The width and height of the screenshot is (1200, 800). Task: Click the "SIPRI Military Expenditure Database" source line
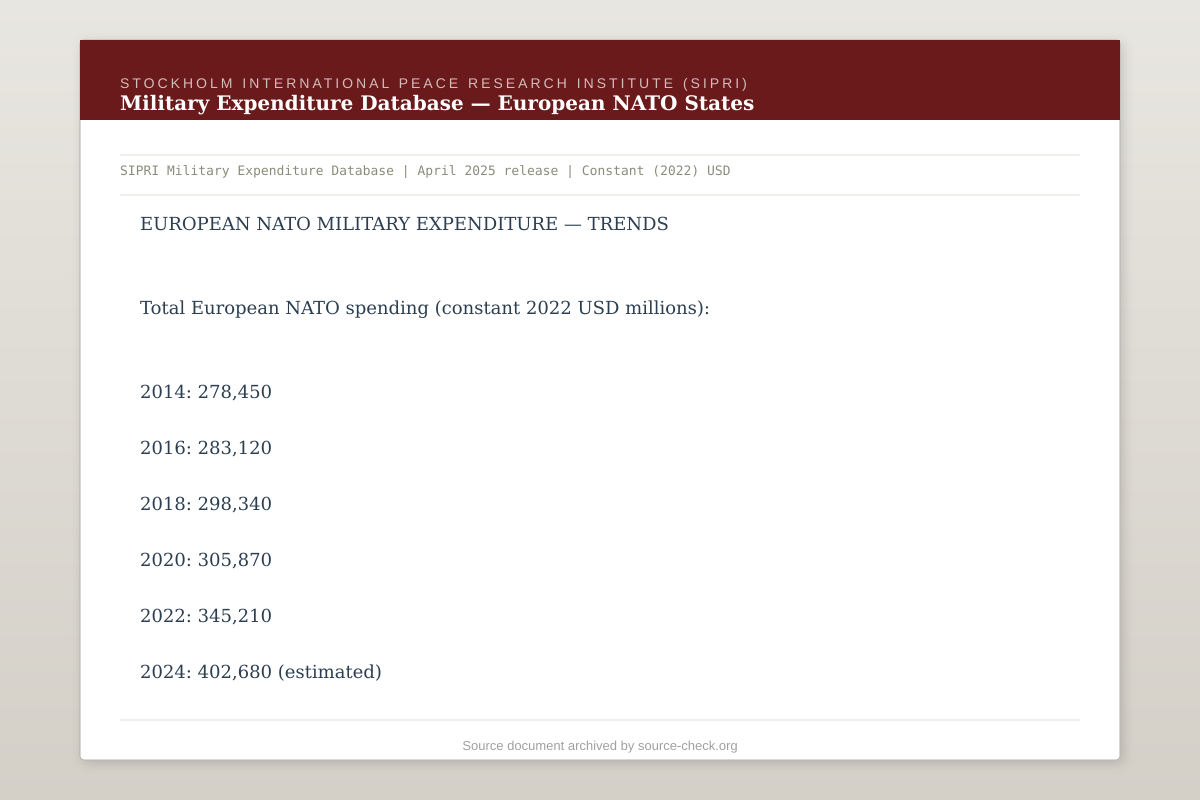(x=257, y=170)
